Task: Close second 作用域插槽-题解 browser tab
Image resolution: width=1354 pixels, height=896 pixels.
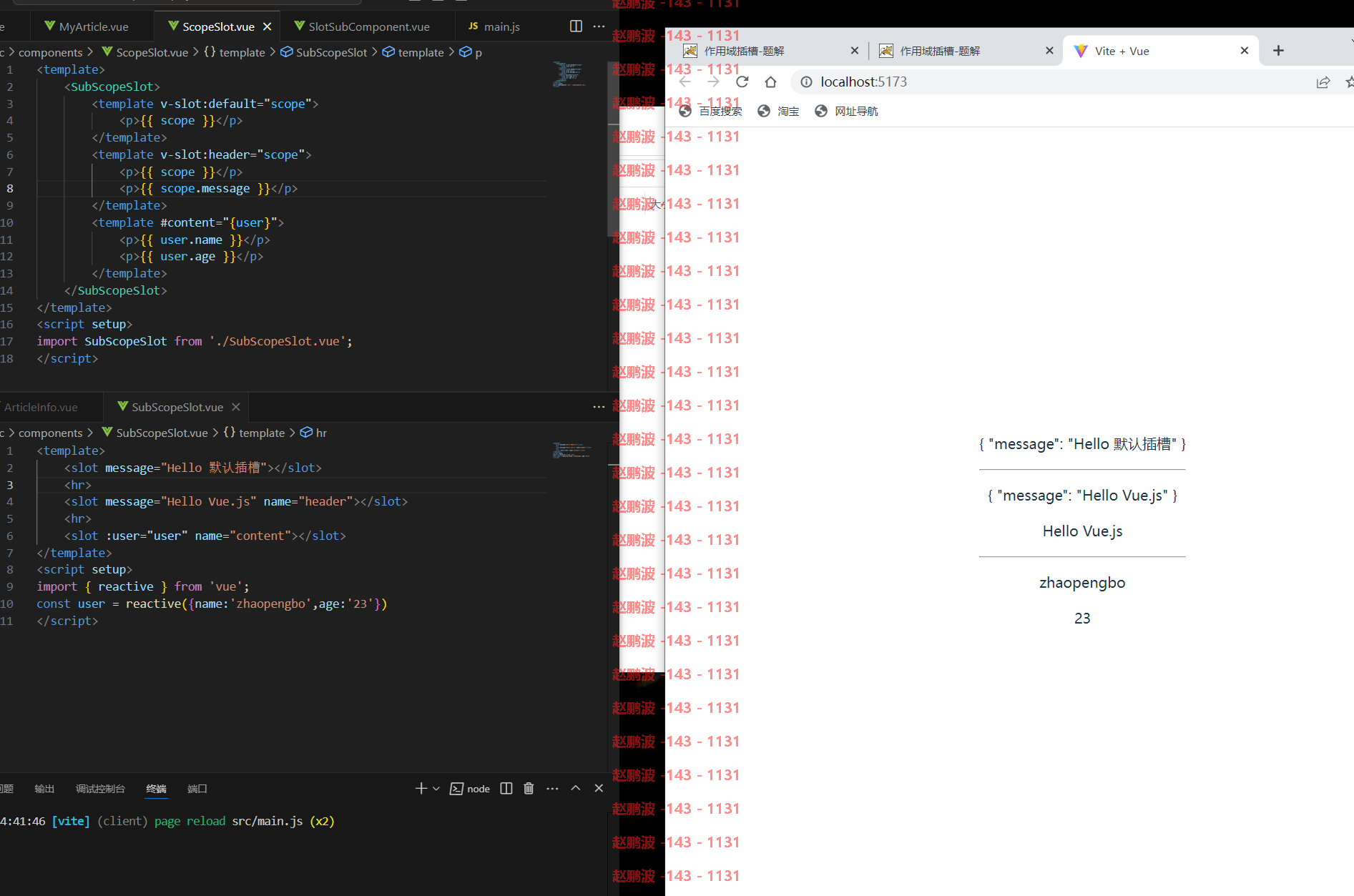Action: [x=1050, y=51]
